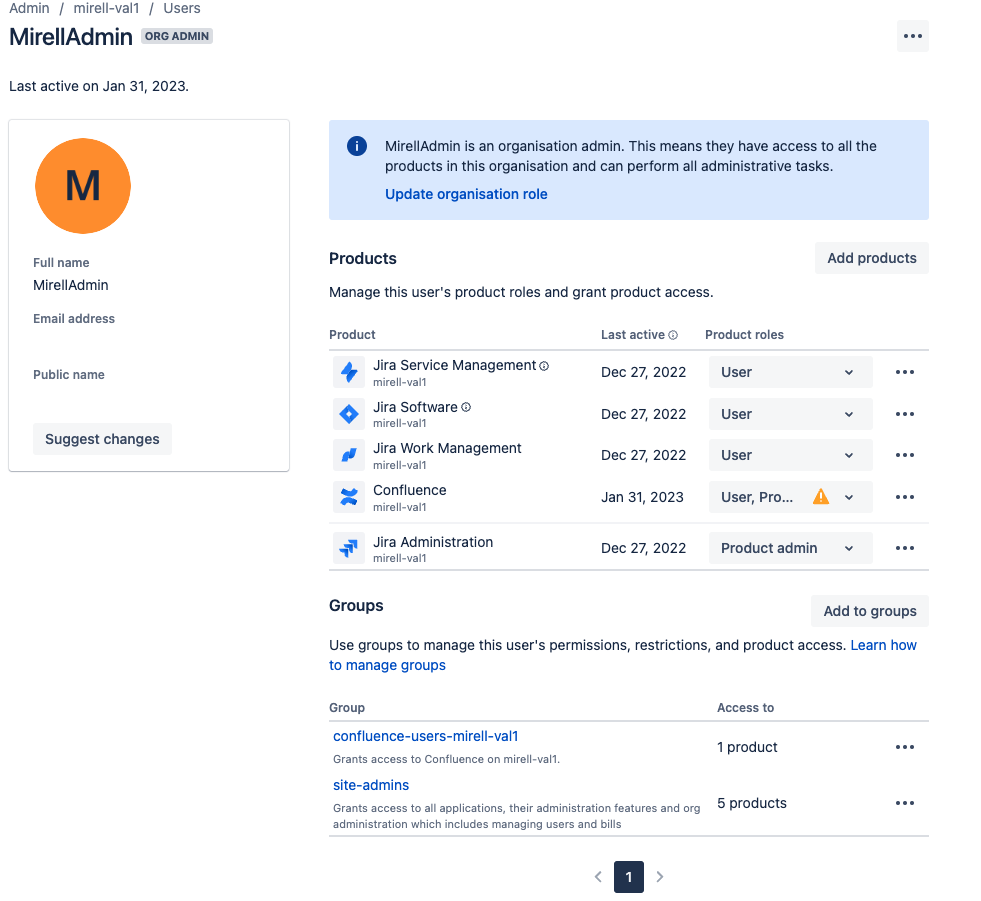This screenshot has width=981, height=901.
Task: Click the Jira Software product icon
Action: 348,414
